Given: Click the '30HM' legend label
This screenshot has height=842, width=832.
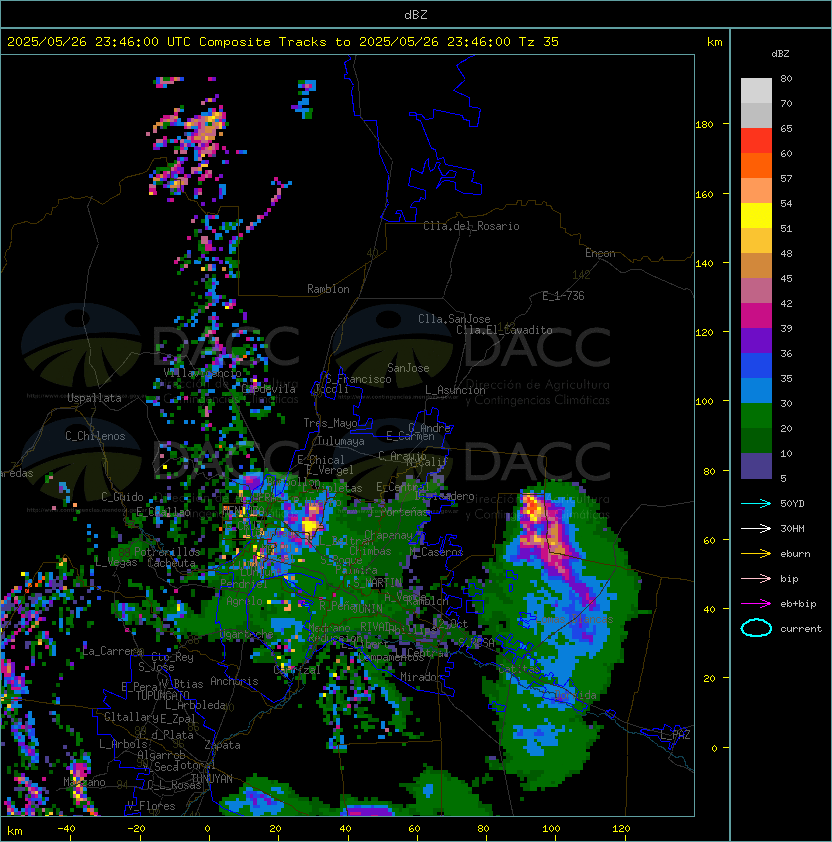Looking at the screenshot, I should [x=792, y=529].
